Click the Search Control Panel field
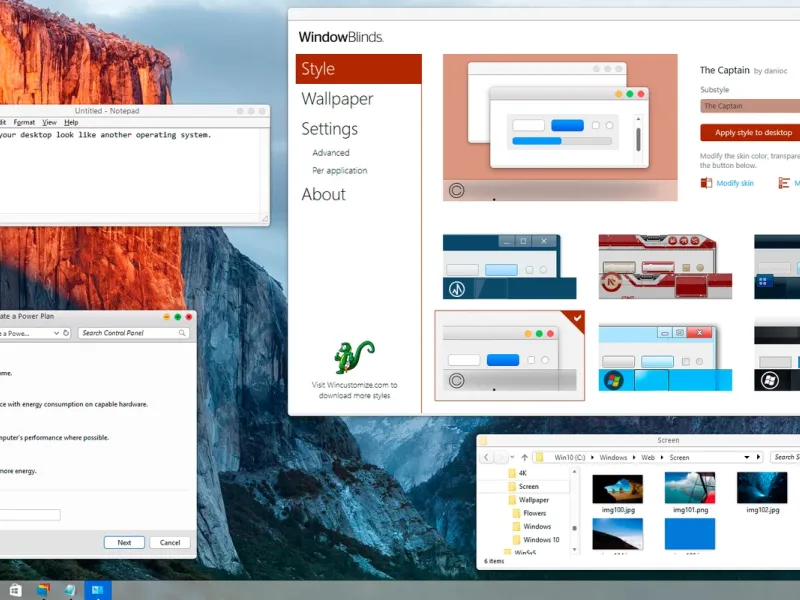 click(x=133, y=333)
